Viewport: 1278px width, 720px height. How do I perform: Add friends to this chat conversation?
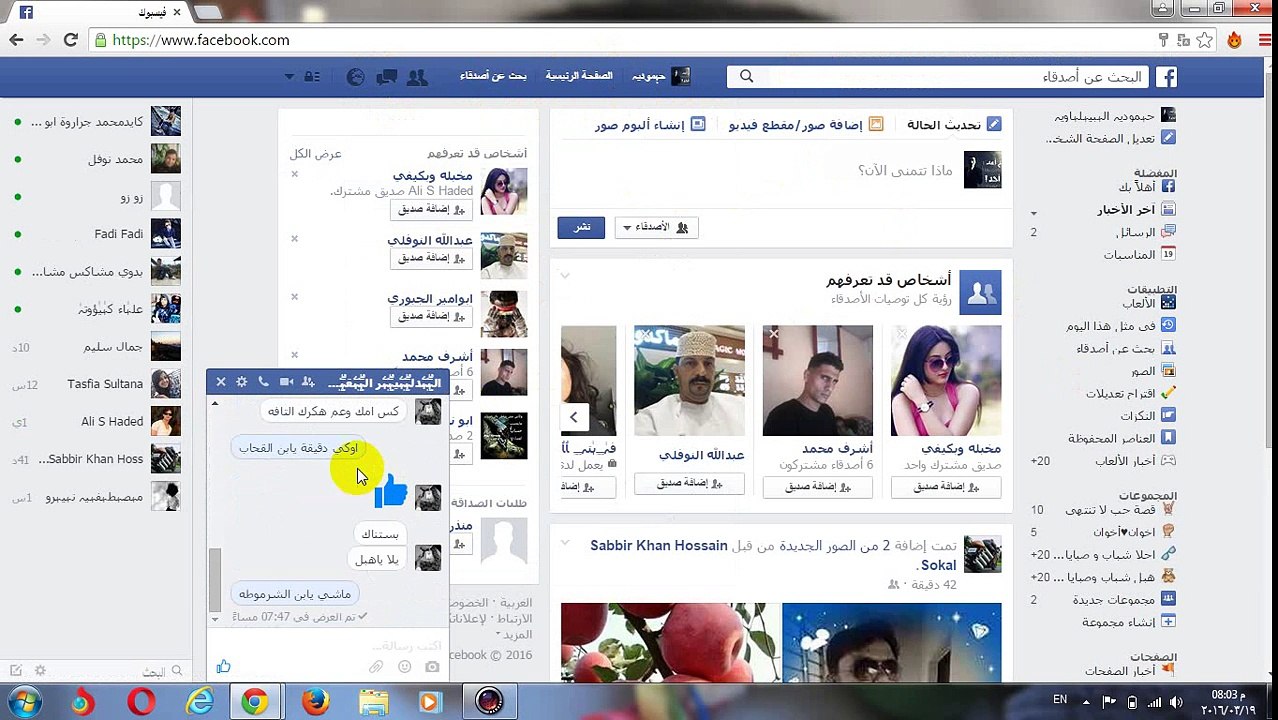[308, 382]
